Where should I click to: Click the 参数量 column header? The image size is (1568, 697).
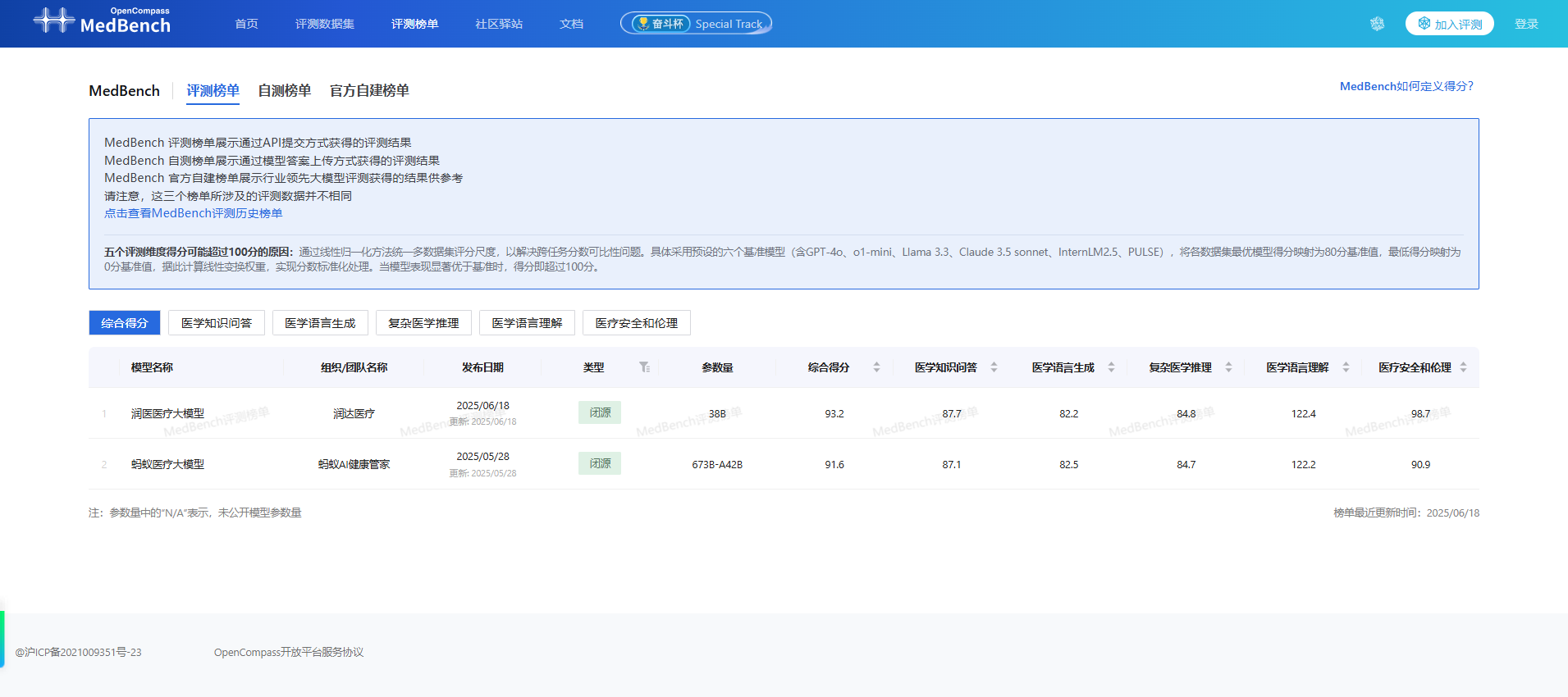(x=717, y=367)
